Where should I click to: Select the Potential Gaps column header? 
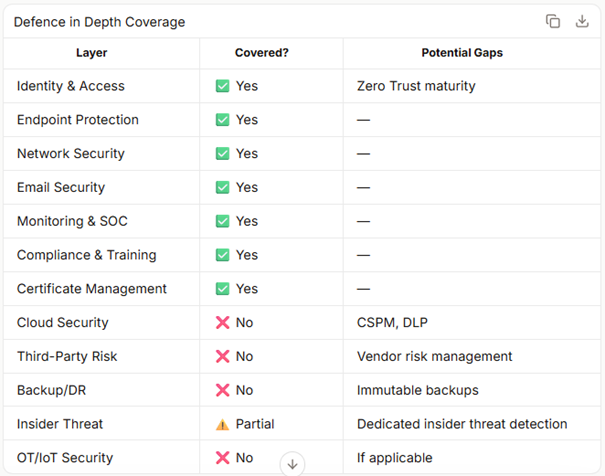pyautogui.click(x=462, y=52)
